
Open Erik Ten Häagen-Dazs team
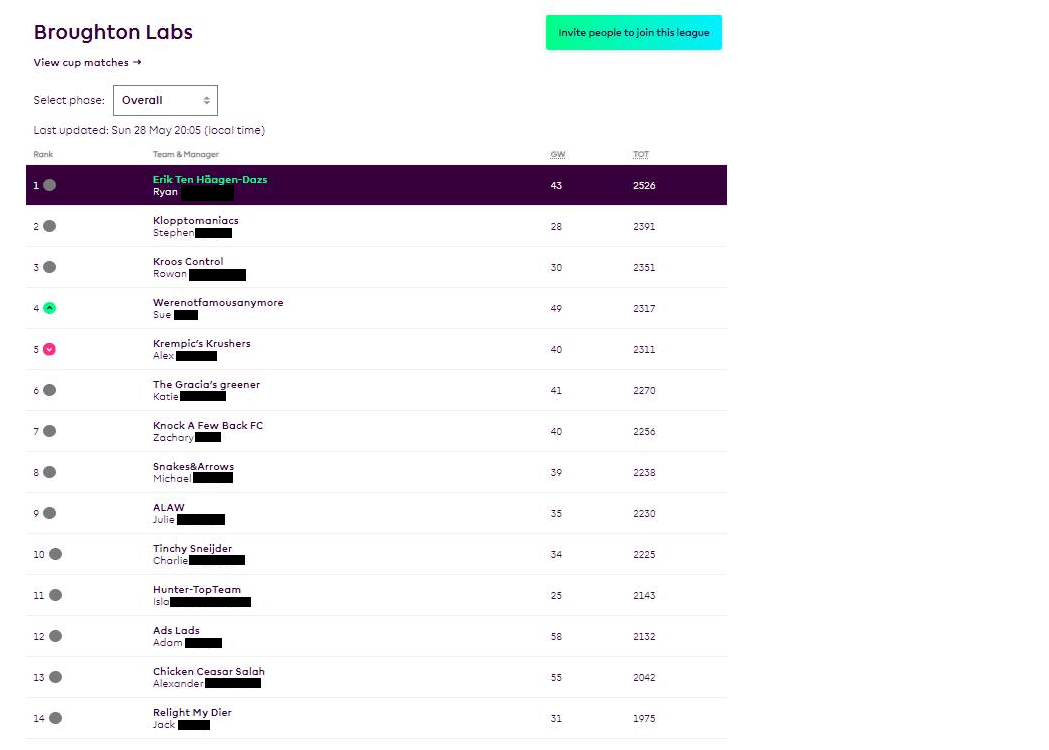pos(210,180)
